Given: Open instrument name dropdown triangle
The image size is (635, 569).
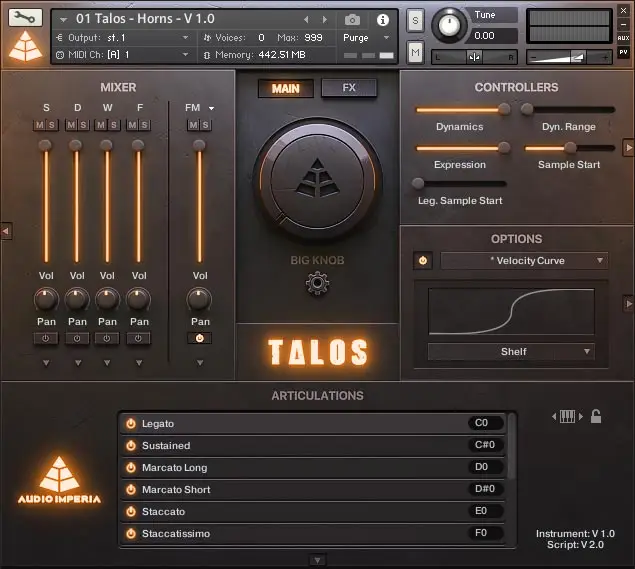Looking at the screenshot, I should (x=63, y=19).
